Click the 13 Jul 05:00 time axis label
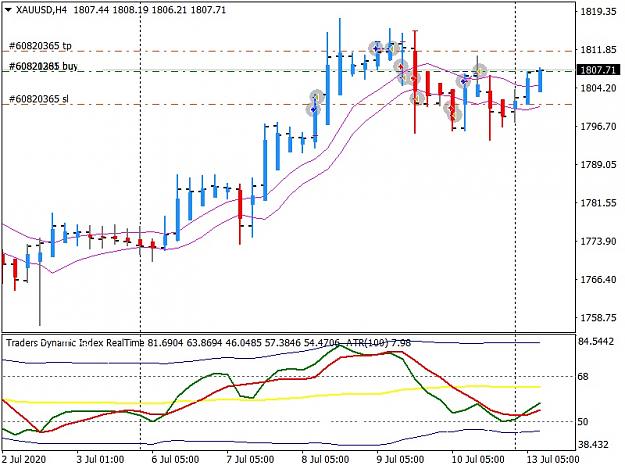Viewport: 625px width, 469px height. (552, 459)
